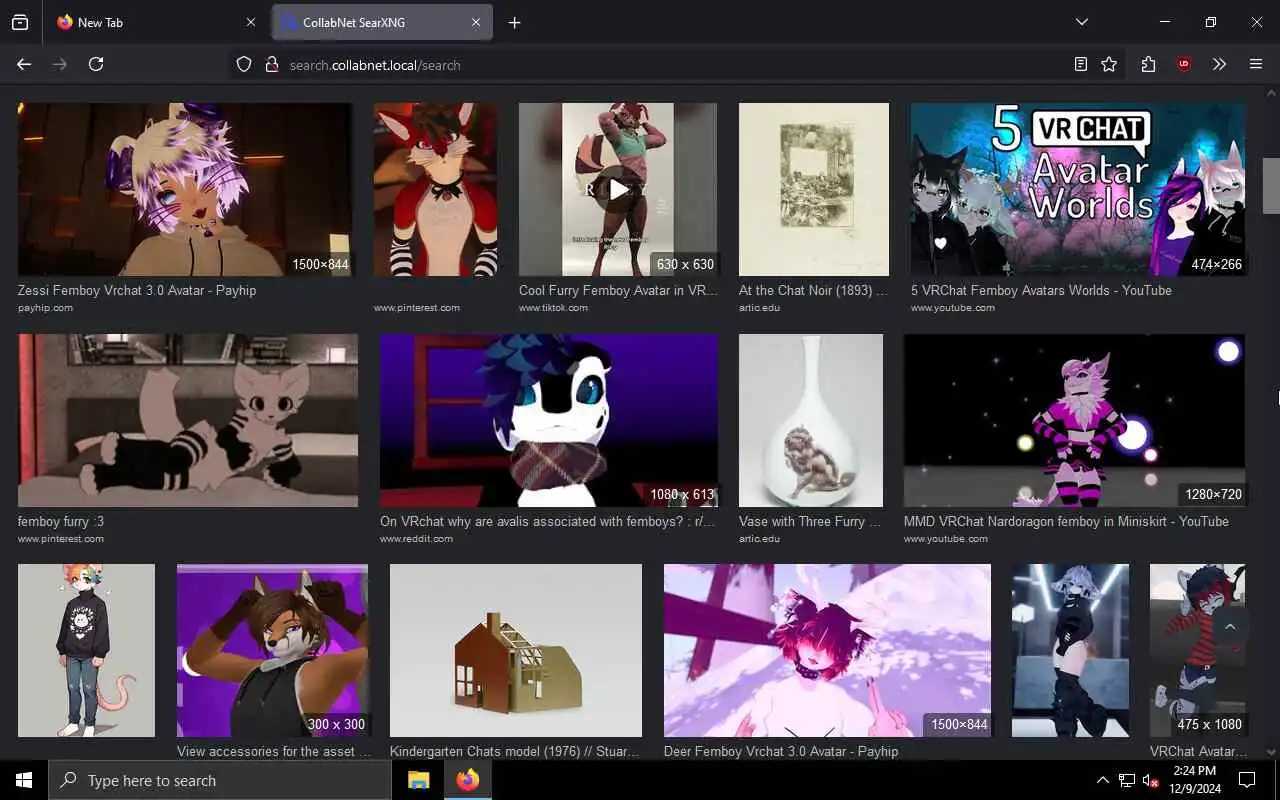Click the site security lock icon
The image size is (1280, 800).
271,64
